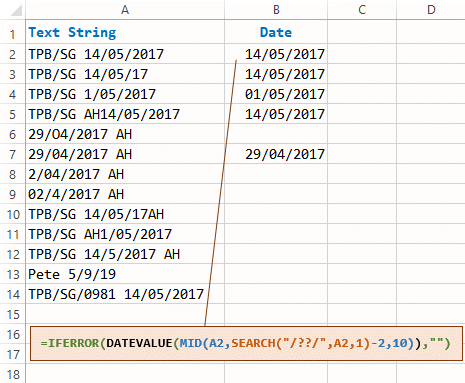This screenshot has width=465, height=383.
Task: Select cell 'Pete 5/9/19'
Action: [125, 274]
